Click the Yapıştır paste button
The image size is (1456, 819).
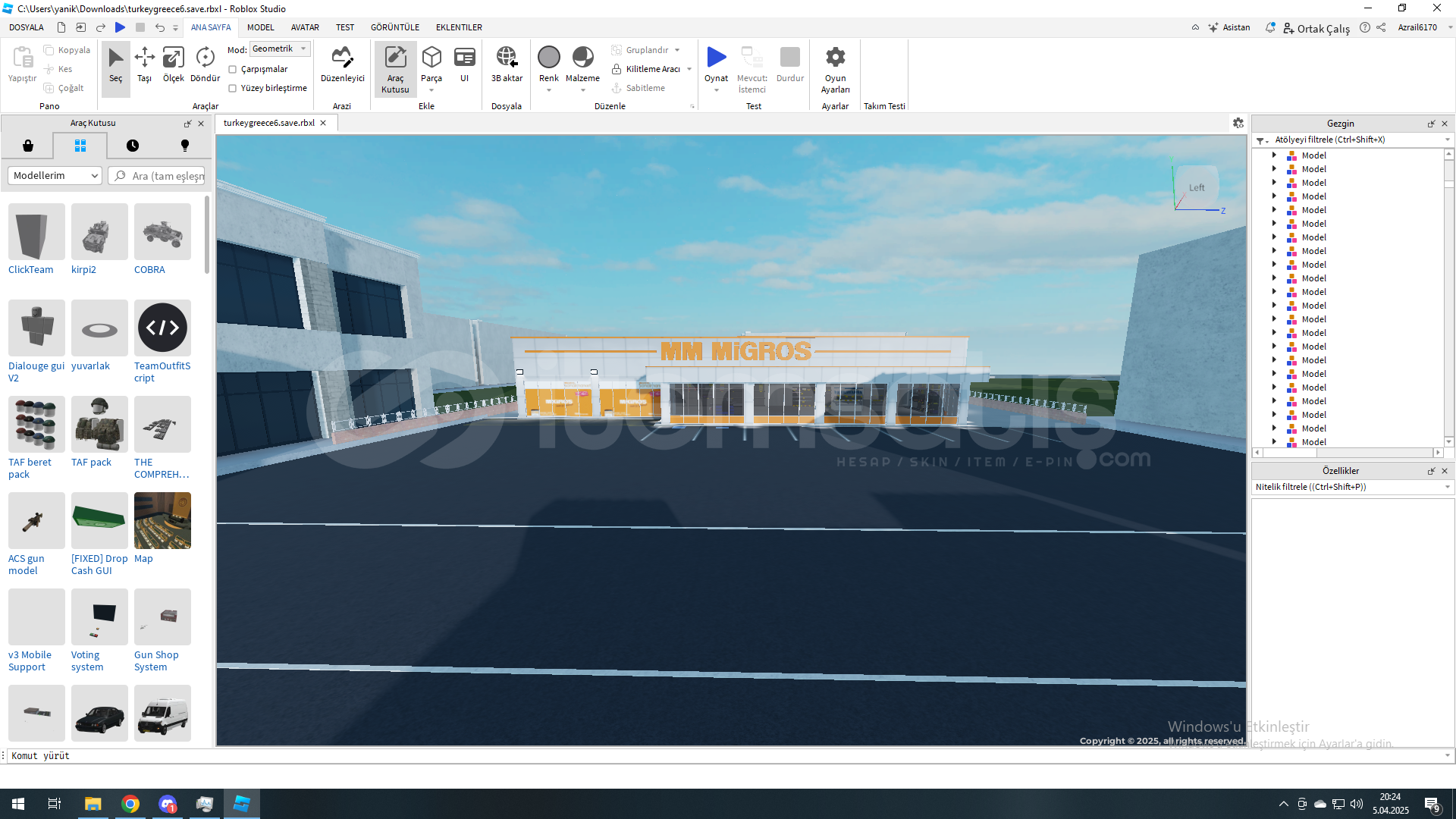(x=22, y=64)
